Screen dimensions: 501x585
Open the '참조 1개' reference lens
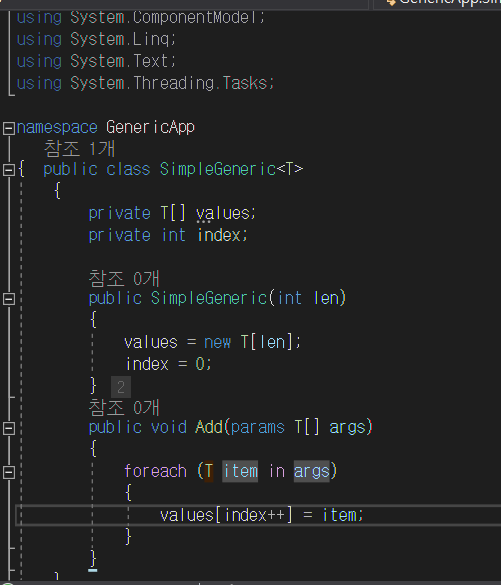(79, 149)
